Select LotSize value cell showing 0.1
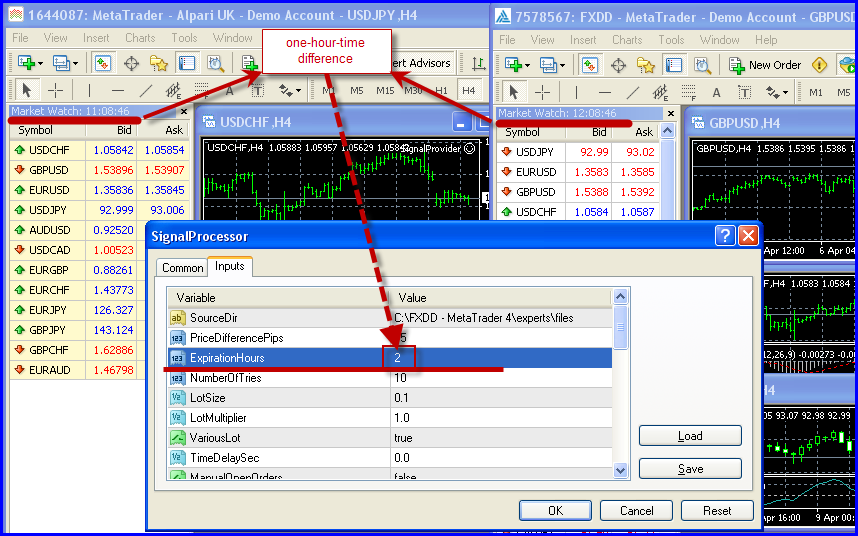The image size is (858, 536). point(501,398)
